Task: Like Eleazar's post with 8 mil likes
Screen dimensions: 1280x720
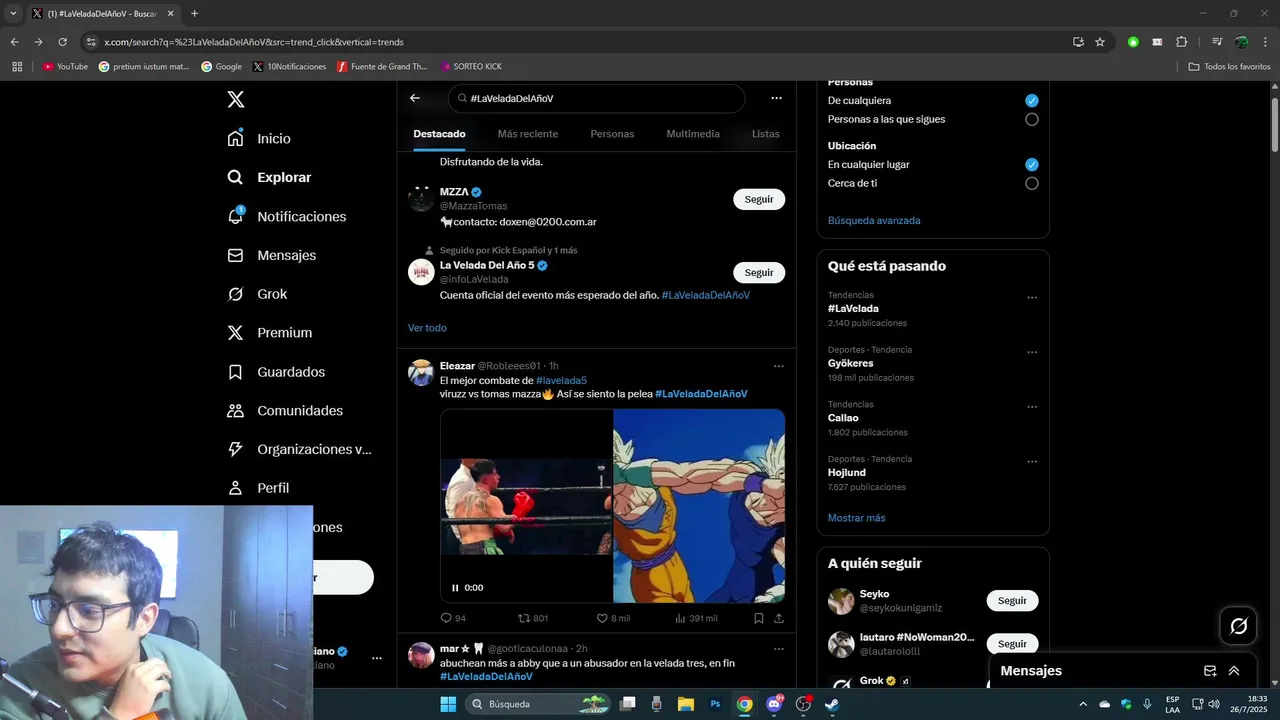Action: (x=613, y=618)
